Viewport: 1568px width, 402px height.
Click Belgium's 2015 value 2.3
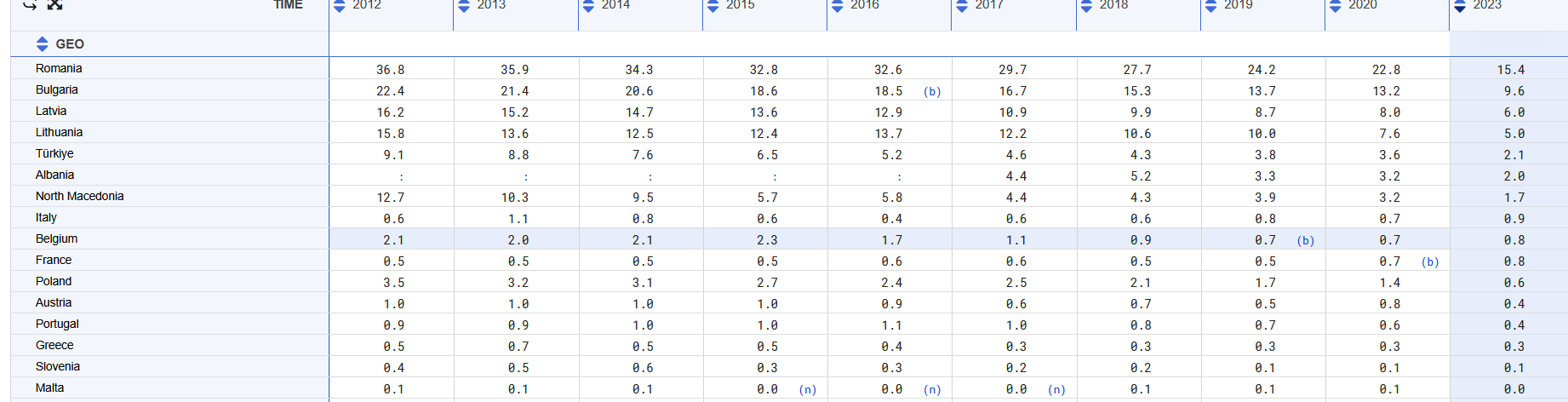[x=767, y=240]
